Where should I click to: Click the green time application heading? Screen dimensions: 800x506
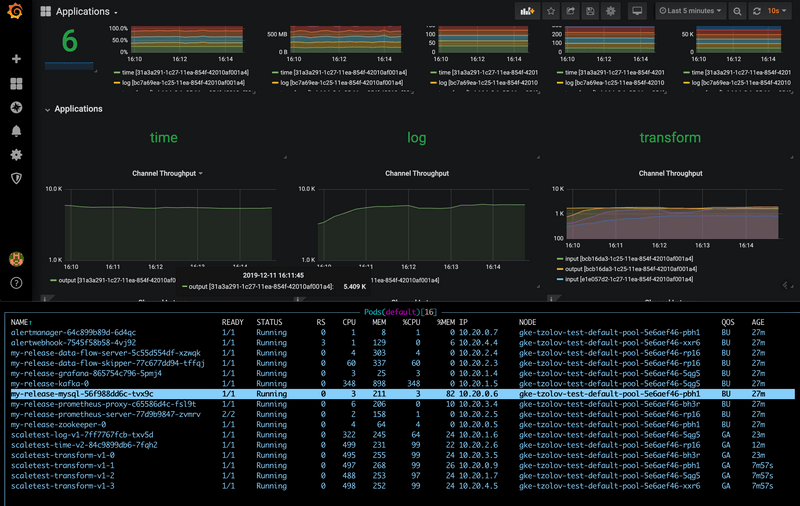pyautogui.click(x=164, y=137)
